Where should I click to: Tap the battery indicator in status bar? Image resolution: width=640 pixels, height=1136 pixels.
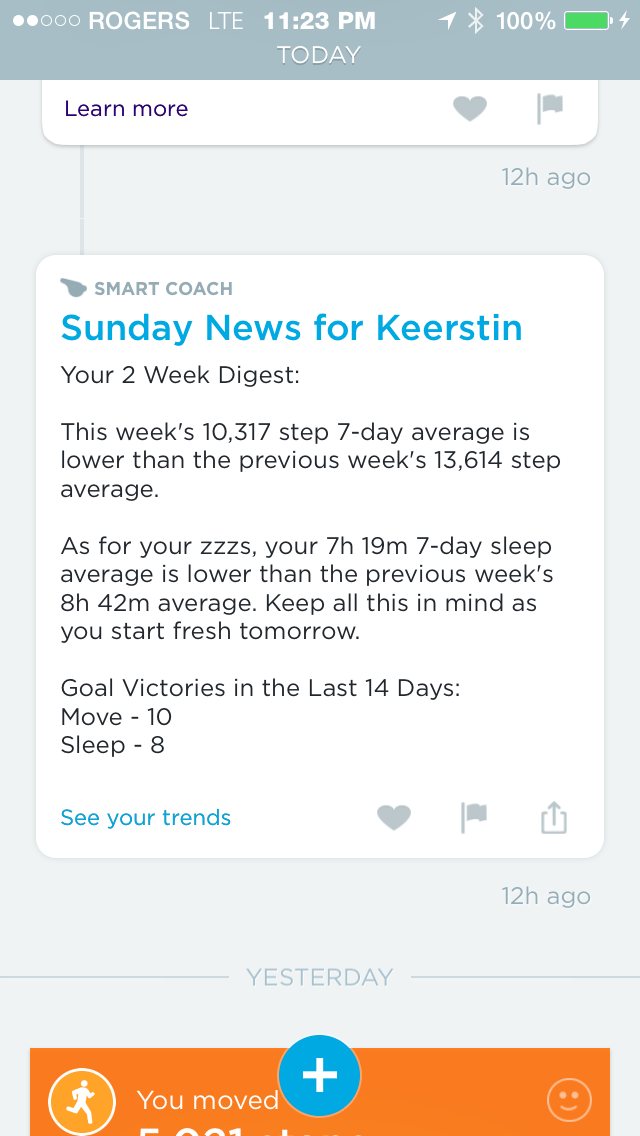[588, 20]
